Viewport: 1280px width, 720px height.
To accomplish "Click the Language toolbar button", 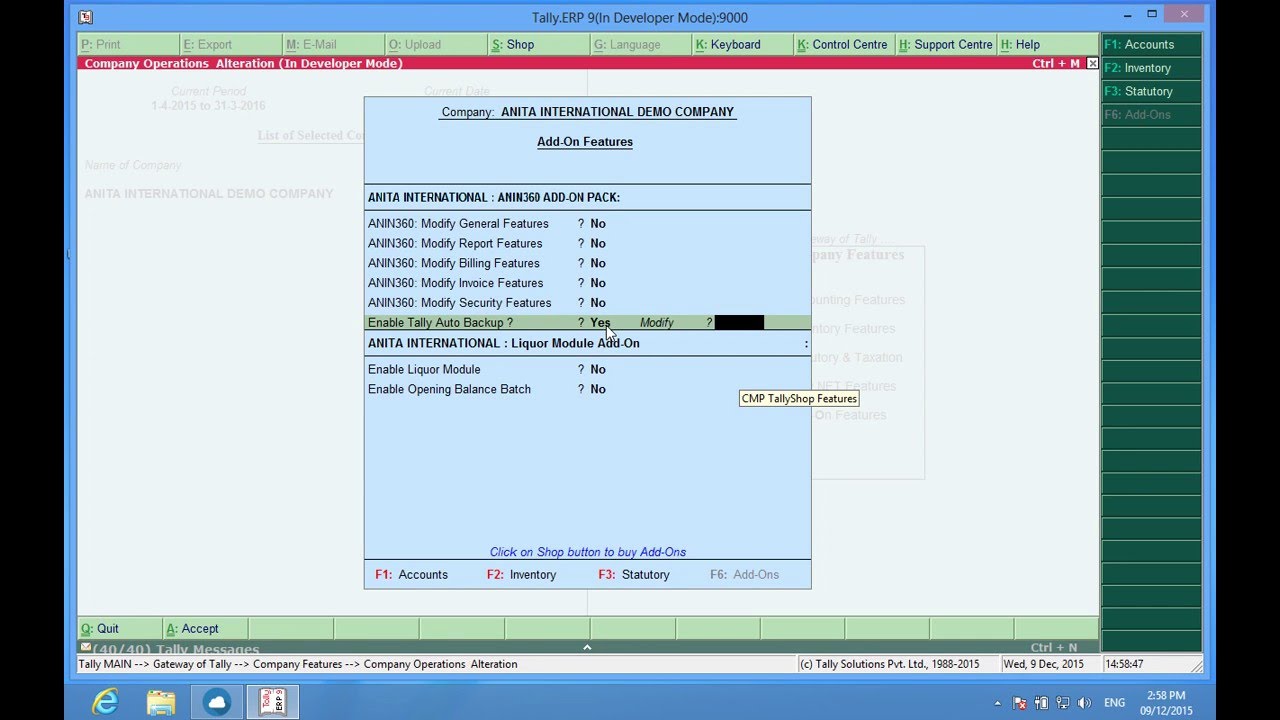I will click(x=640, y=44).
